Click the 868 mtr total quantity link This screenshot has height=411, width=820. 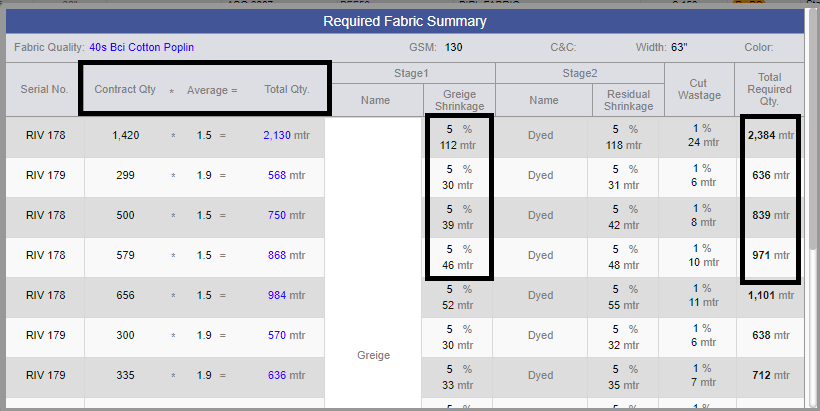[x=286, y=255]
